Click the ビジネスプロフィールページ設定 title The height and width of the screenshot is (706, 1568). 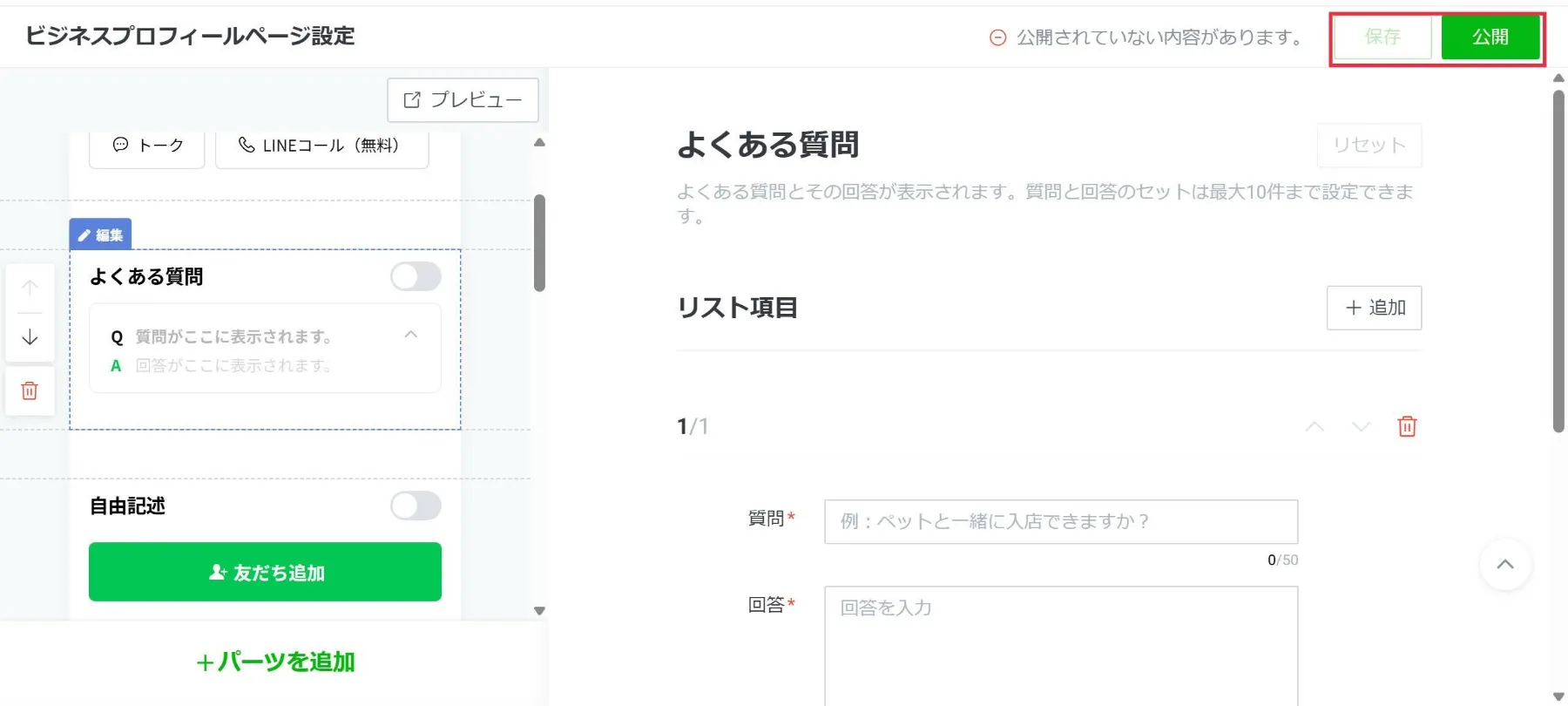[x=190, y=36]
